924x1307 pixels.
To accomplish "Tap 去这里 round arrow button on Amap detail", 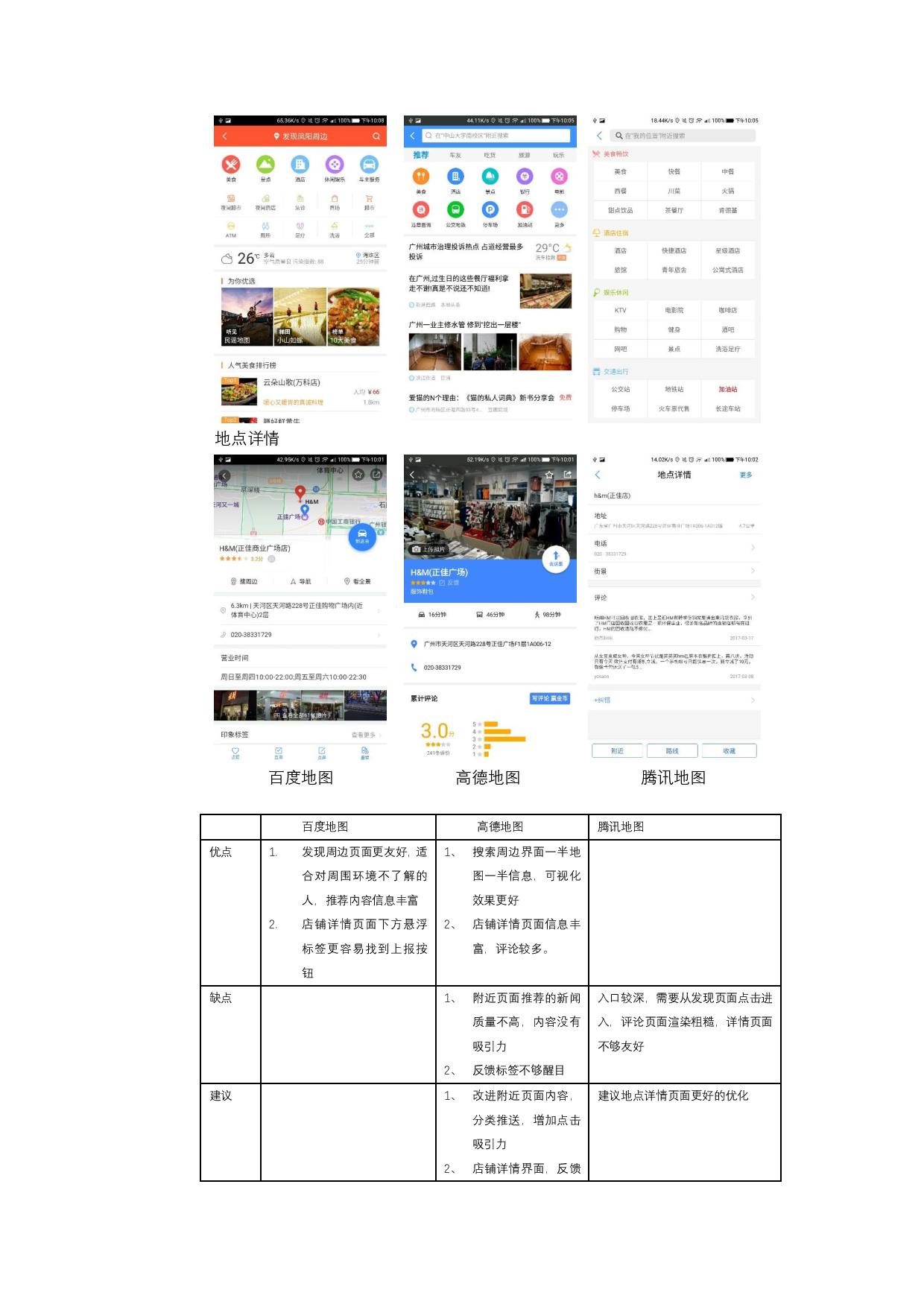I will pos(556,559).
